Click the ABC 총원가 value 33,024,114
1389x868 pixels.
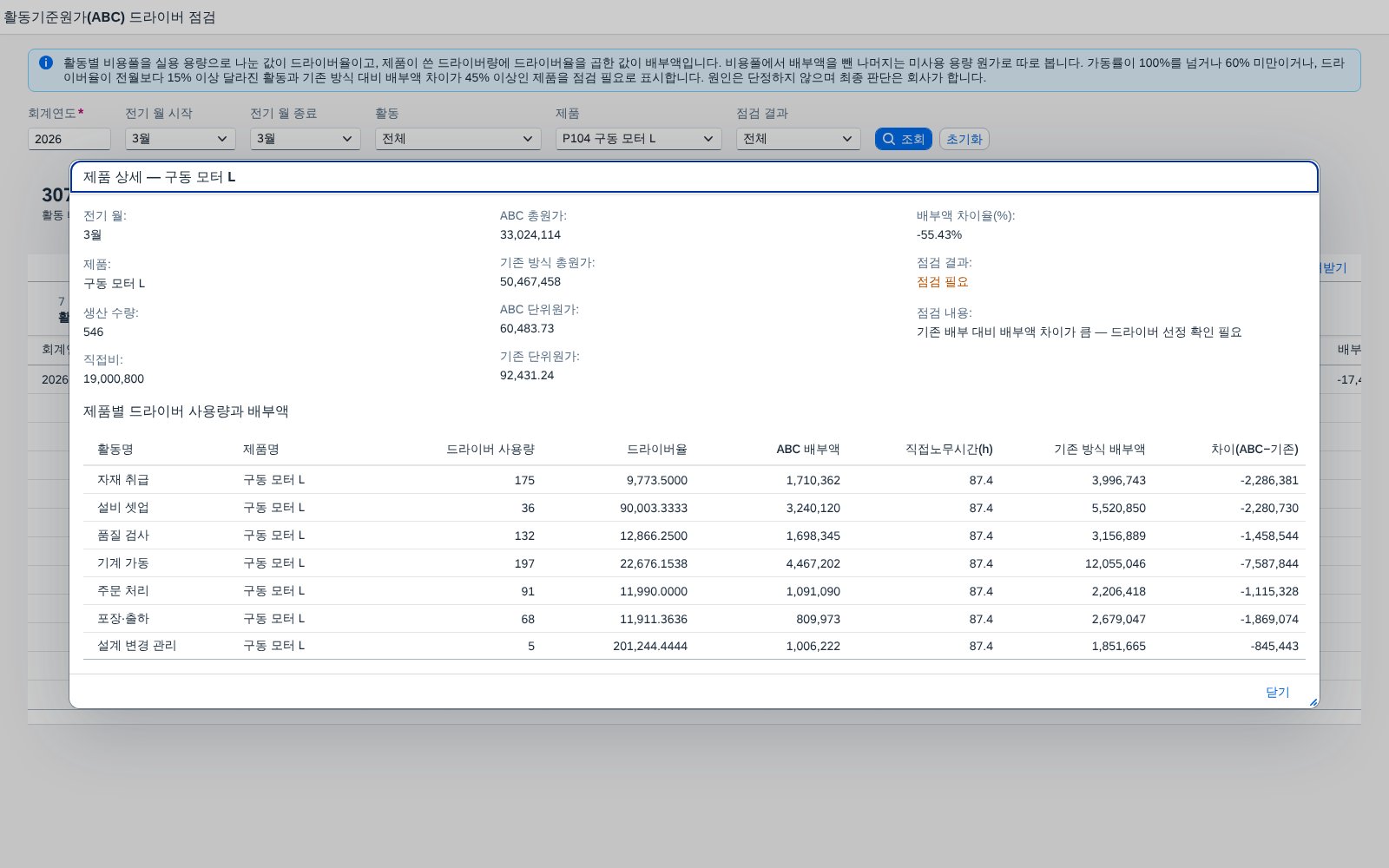(530, 235)
